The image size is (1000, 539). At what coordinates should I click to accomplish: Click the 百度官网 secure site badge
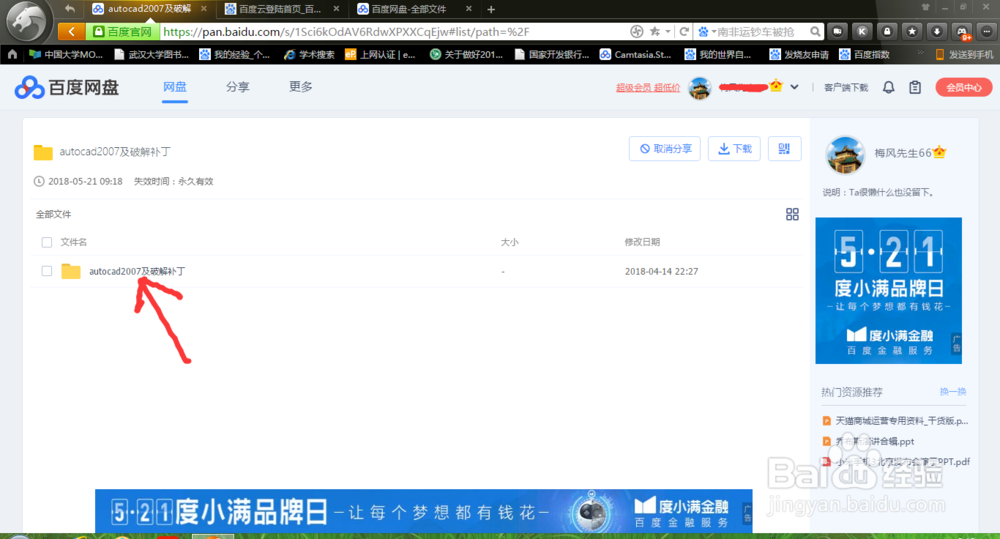[122, 31]
